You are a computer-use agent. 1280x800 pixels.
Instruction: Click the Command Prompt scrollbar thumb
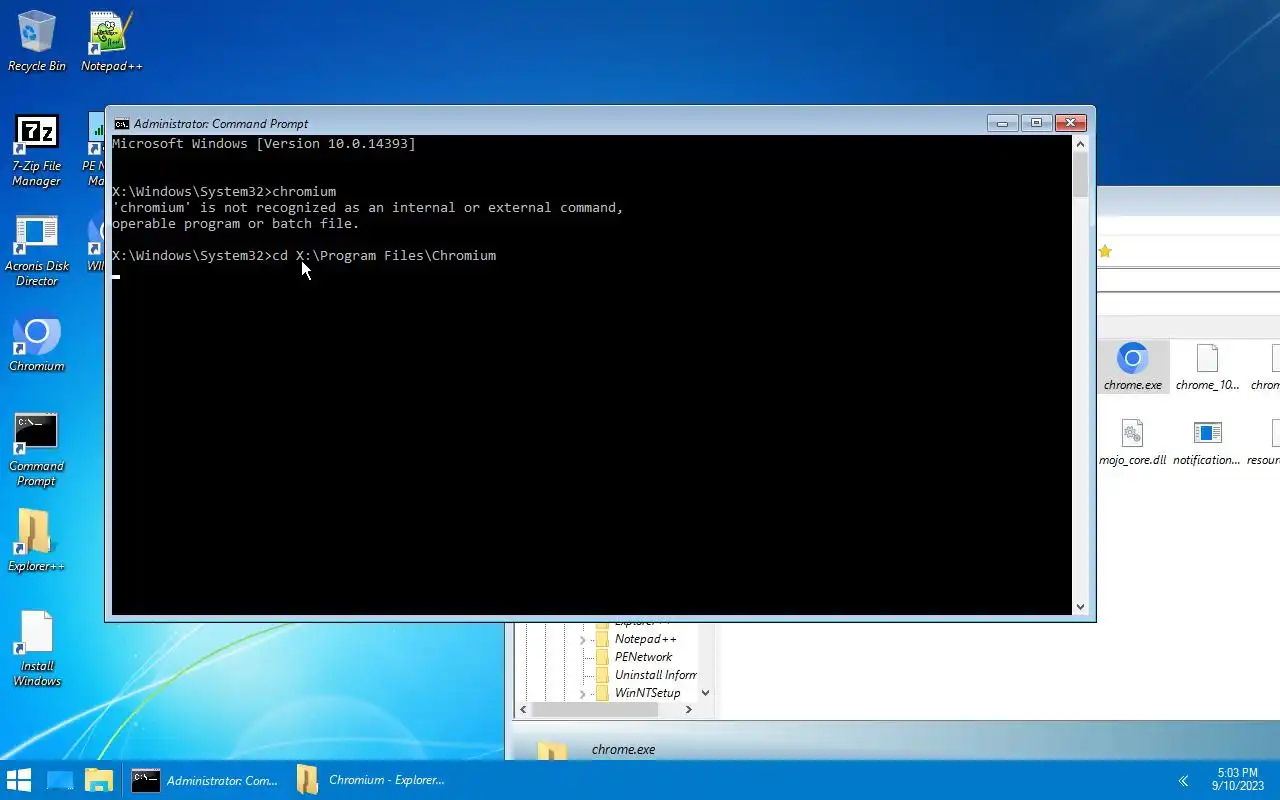point(1080,175)
